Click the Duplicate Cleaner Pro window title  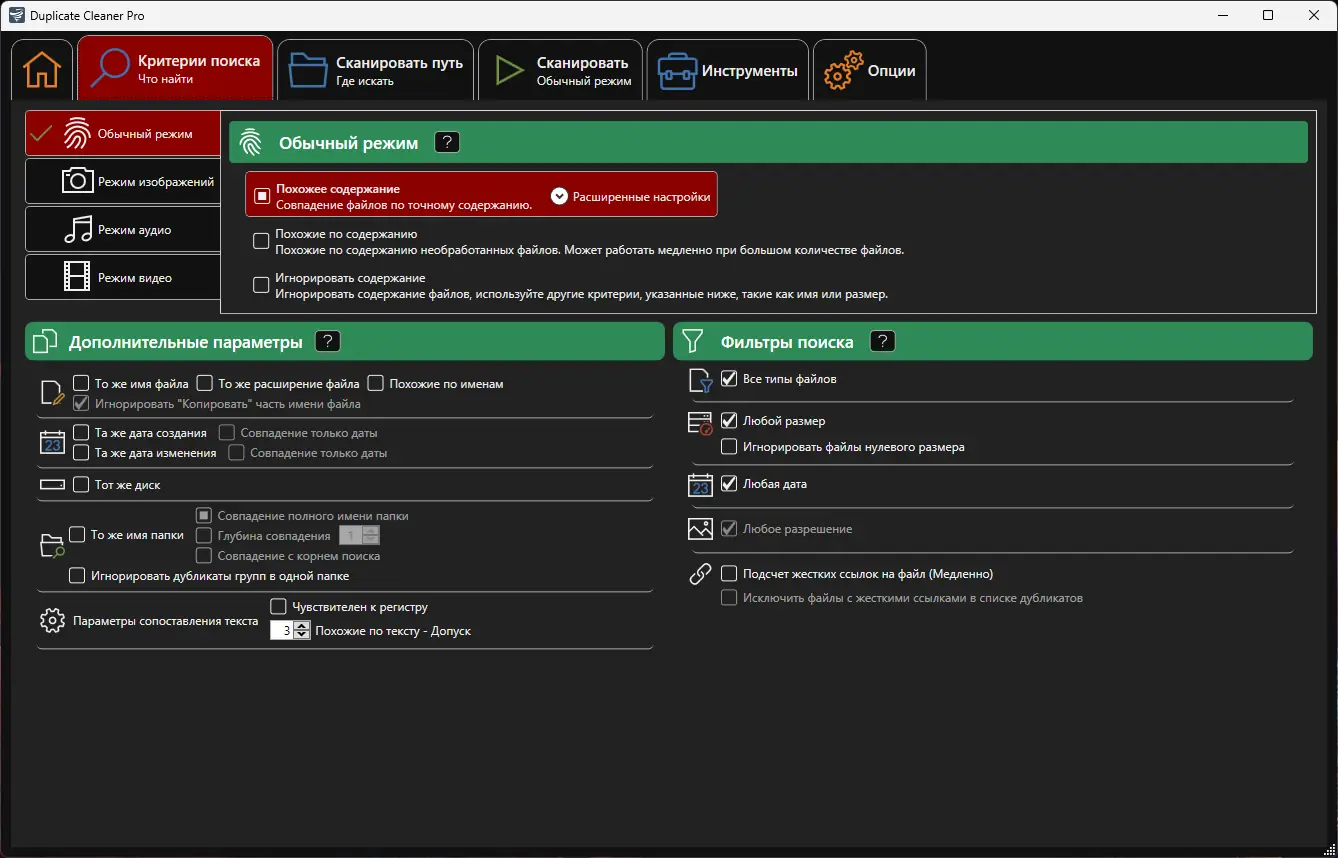87,15
